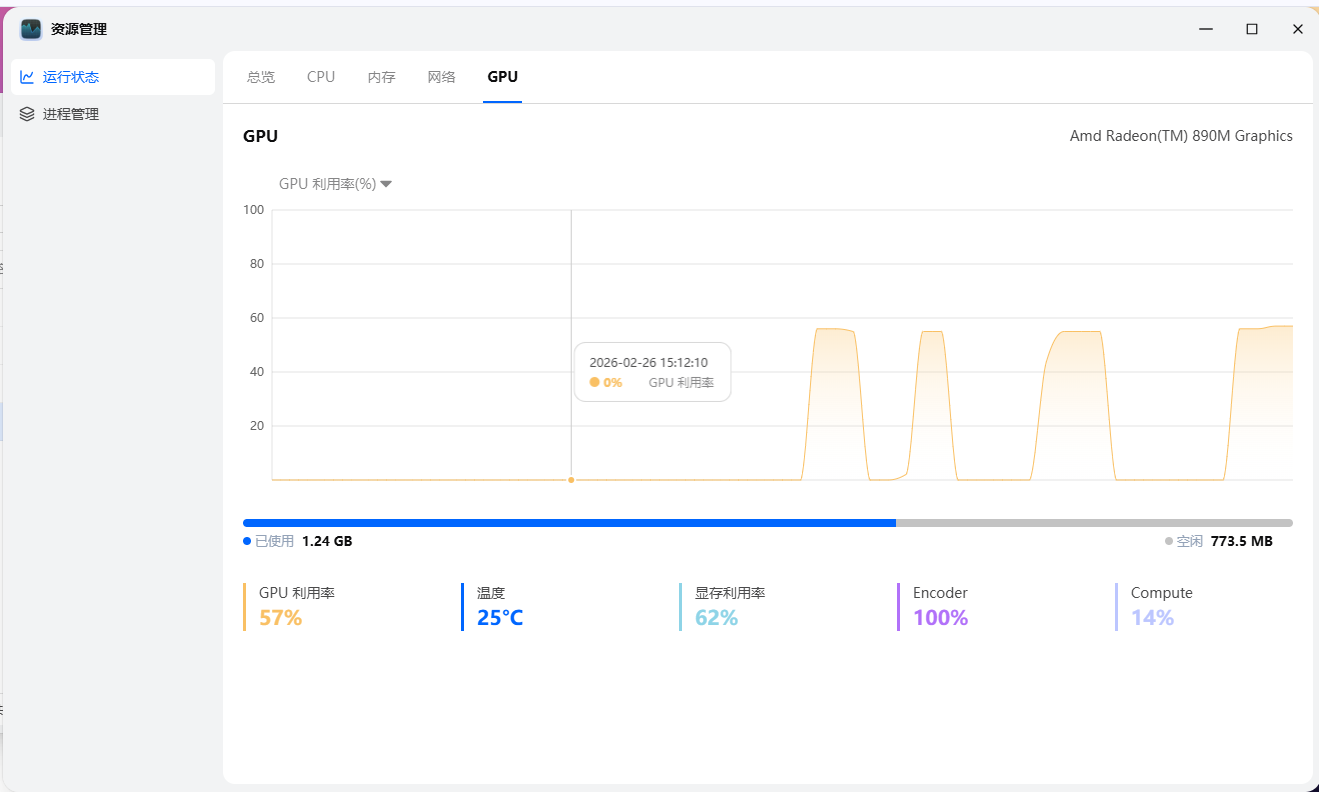Image resolution: width=1319 pixels, height=792 pixels.
Task: Click the 温度 25°C stat
Action: click(499, 607)
